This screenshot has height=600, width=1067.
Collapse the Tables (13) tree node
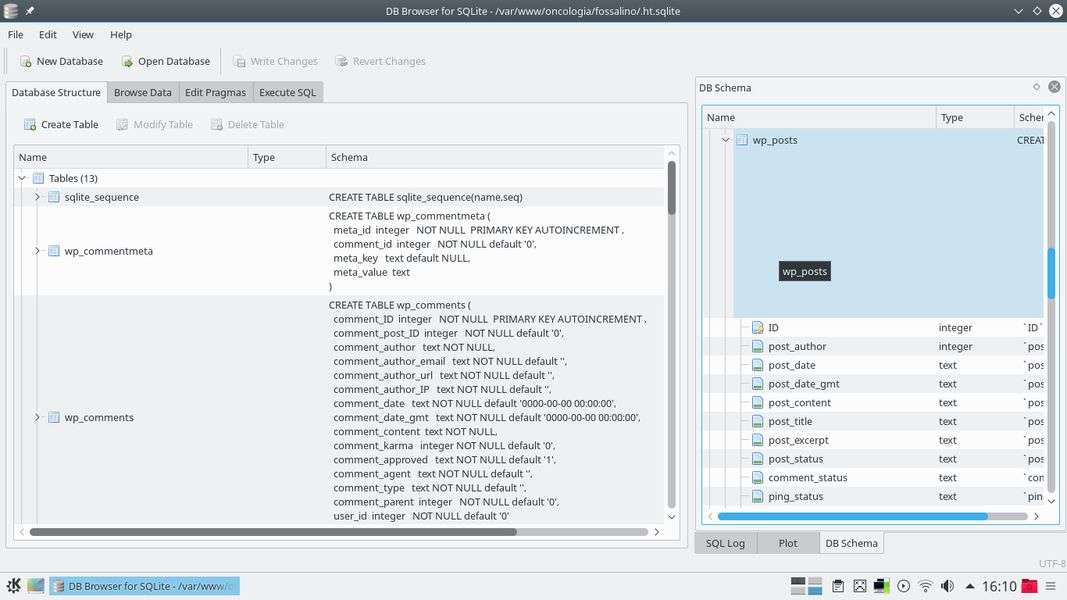click(22, 178)
